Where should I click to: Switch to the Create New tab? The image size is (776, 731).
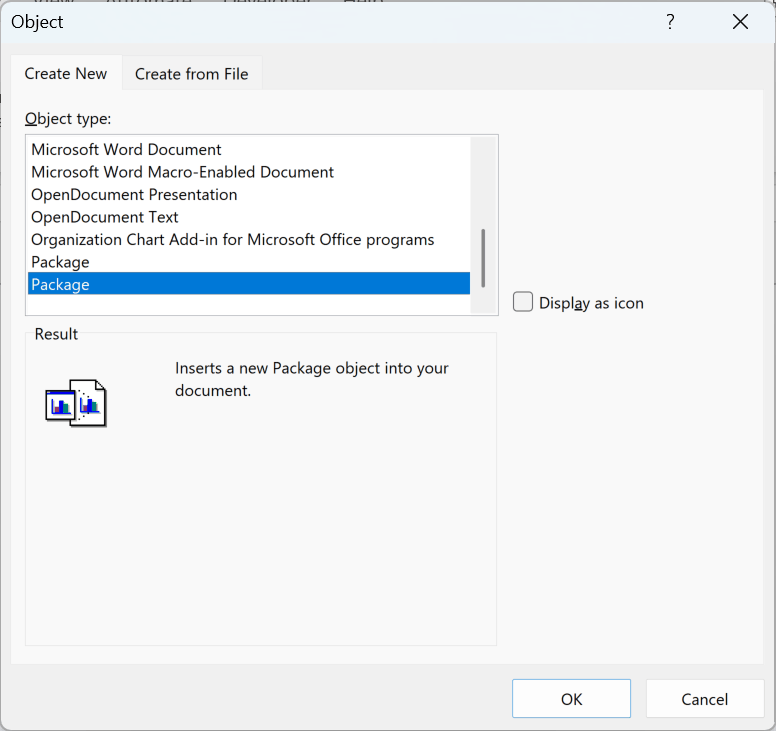[66, 73]
